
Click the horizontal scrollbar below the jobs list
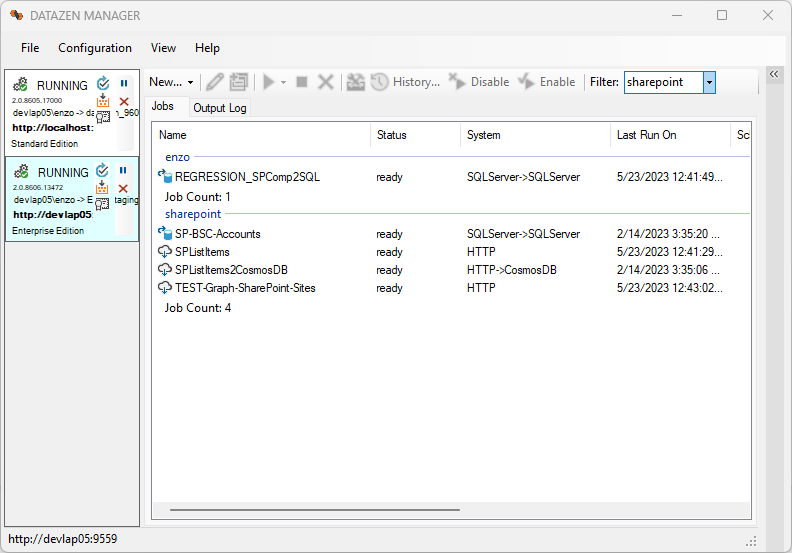314,510
